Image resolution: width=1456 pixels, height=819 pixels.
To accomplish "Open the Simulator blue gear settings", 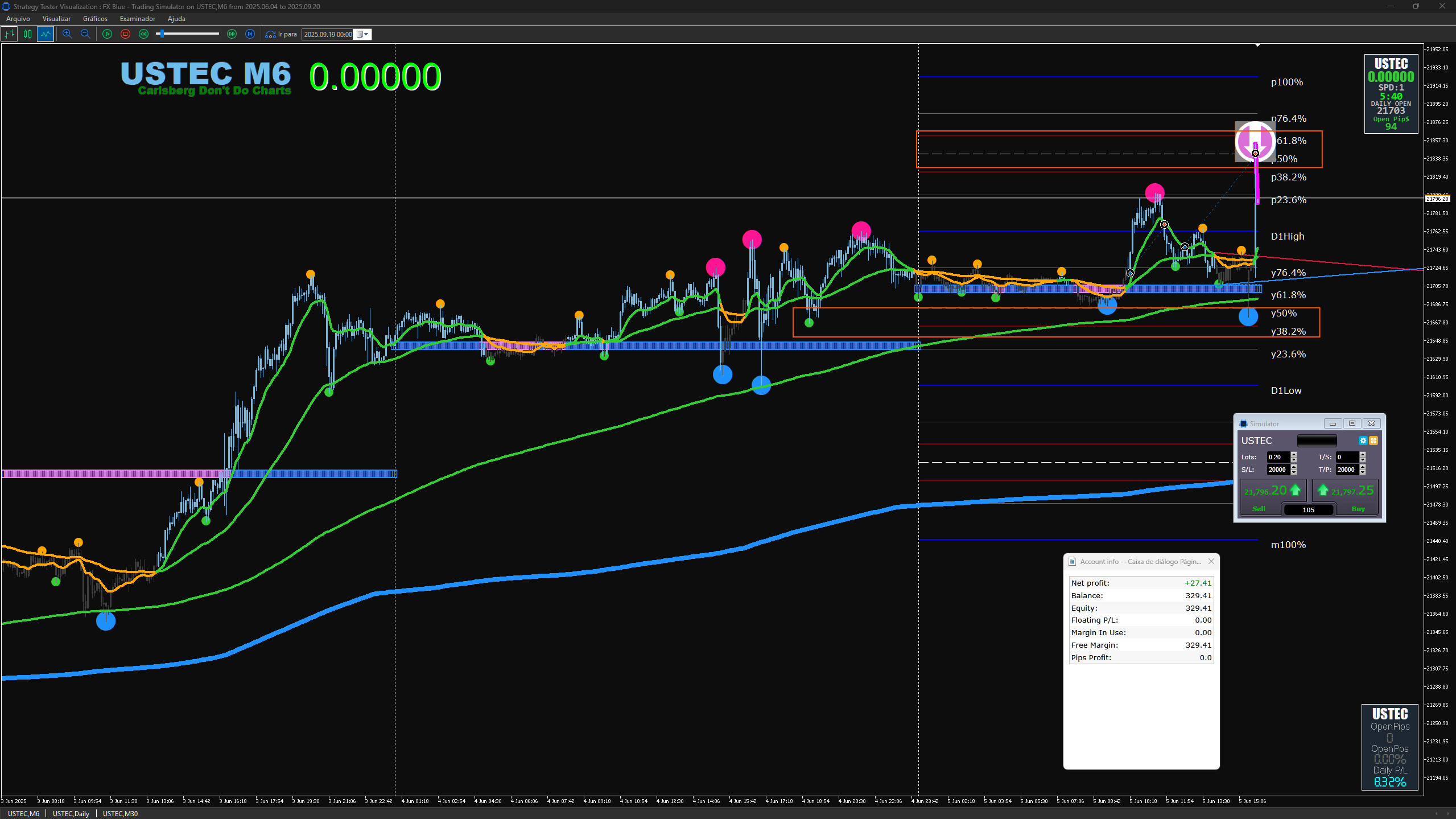I will [1363, 441].
